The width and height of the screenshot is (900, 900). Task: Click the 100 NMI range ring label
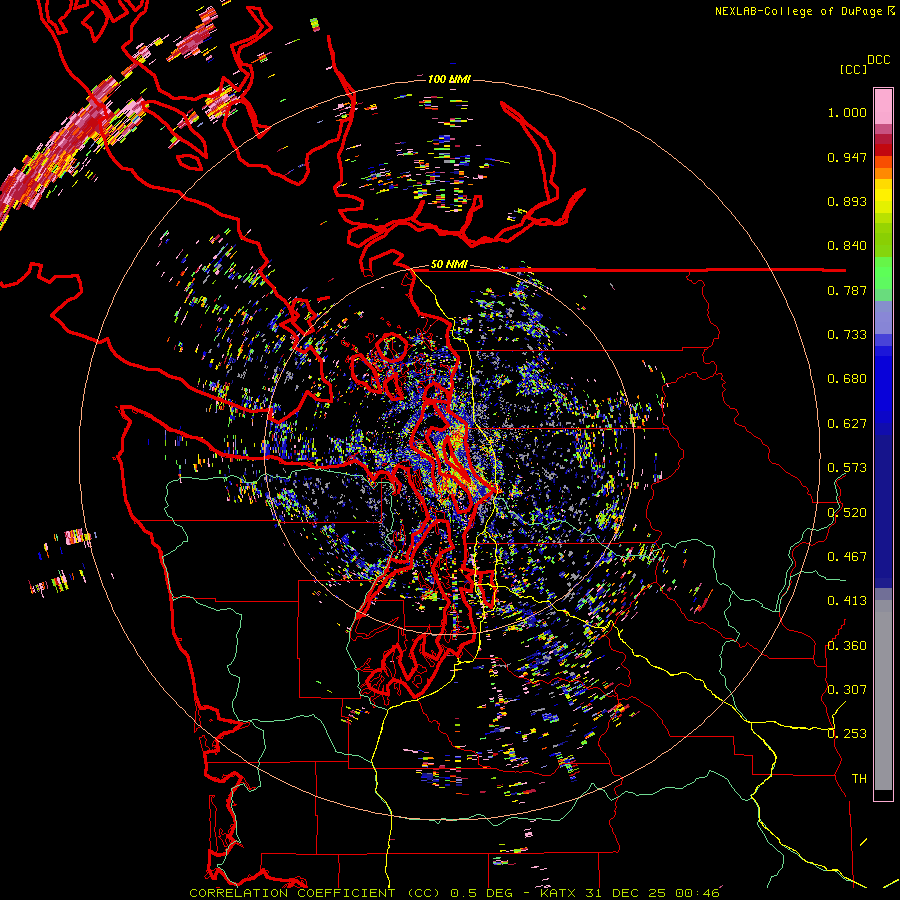(449, 79)
